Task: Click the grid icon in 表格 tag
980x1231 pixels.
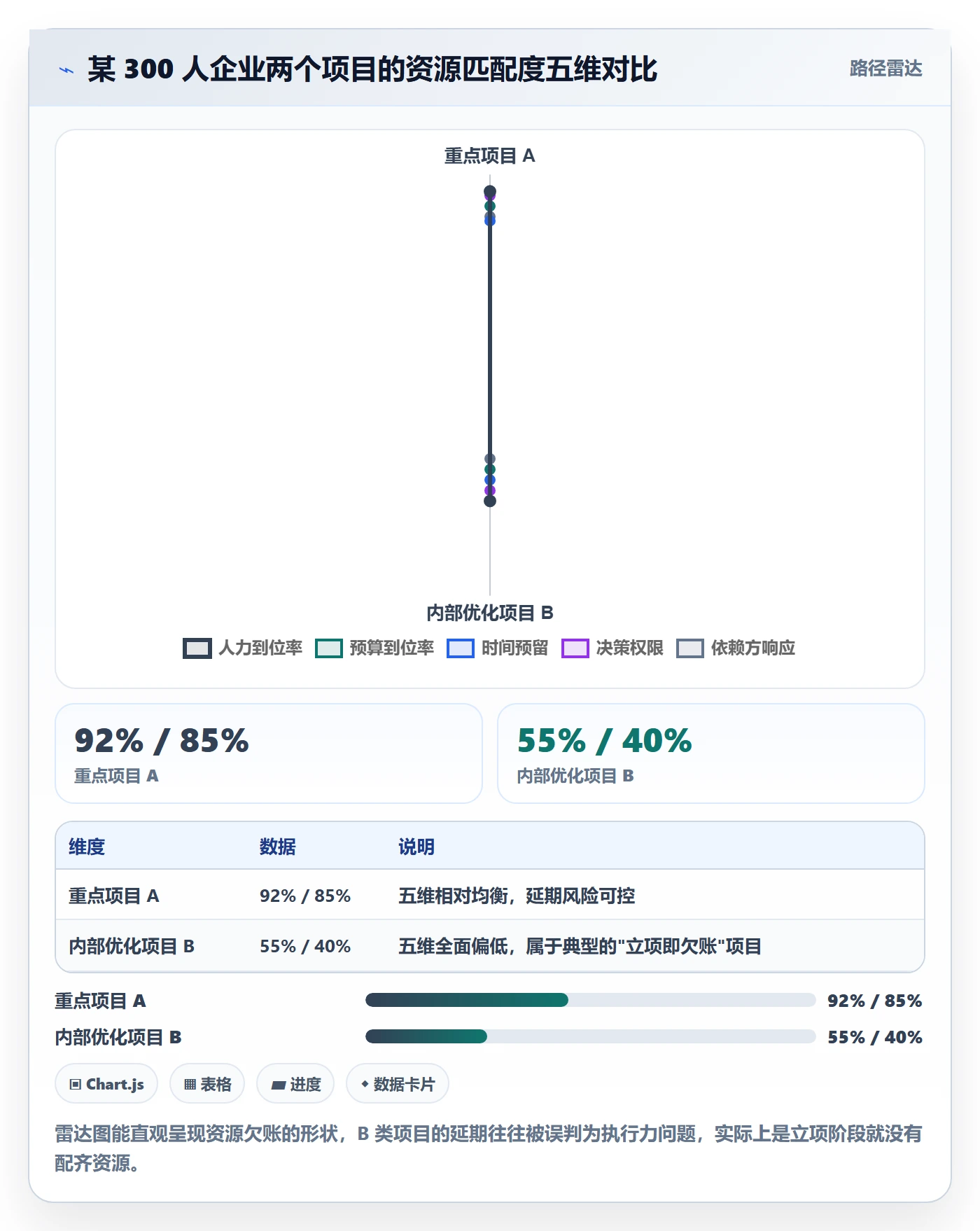Action: click(x=190, y=1085)
